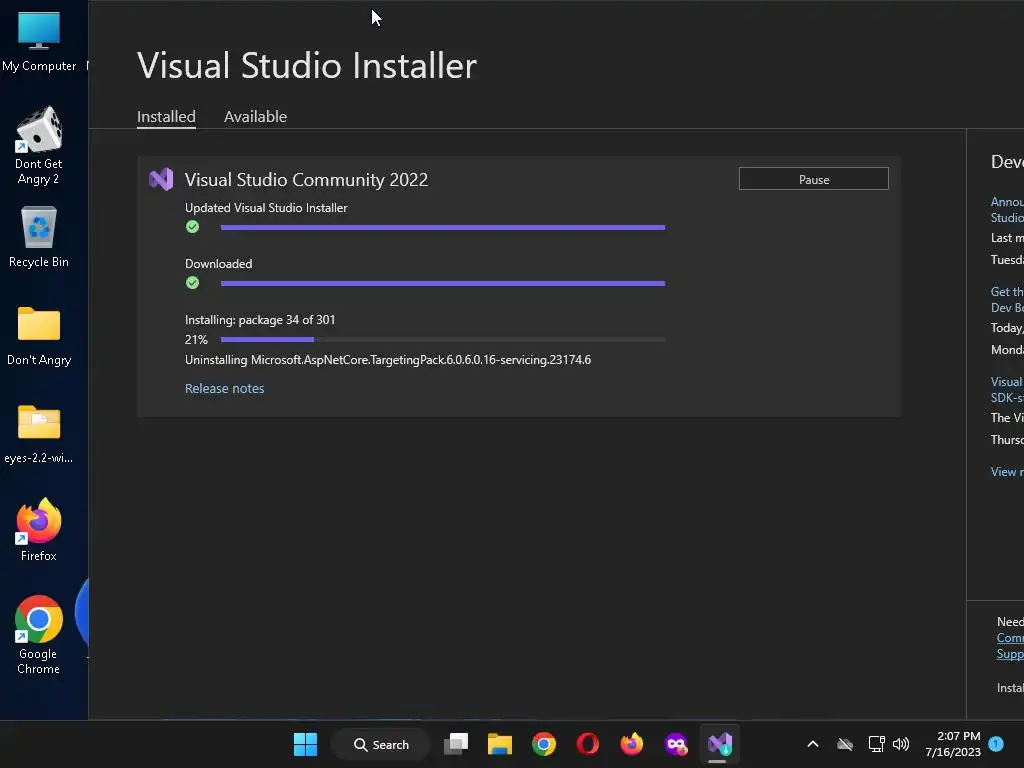Open My Computer desktop icon
Viewport: 1024px width, 768px height.
pos(39,42)
